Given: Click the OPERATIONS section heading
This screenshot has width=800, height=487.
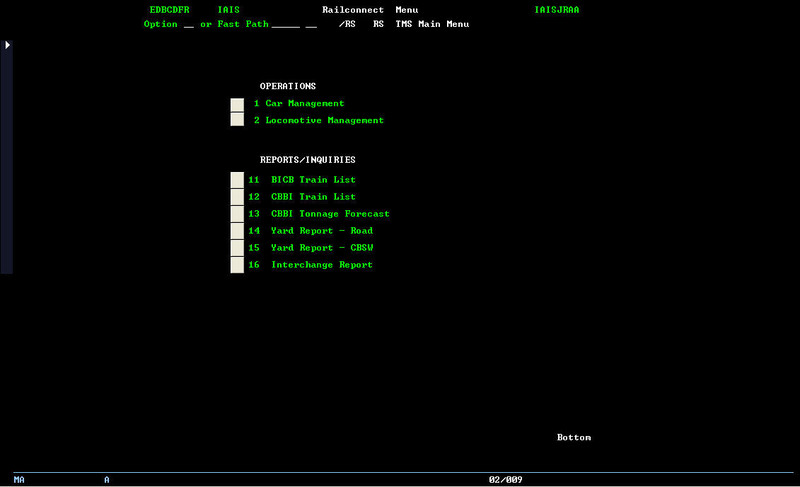Looking at the screenshot, I should [x=288, y=86].
